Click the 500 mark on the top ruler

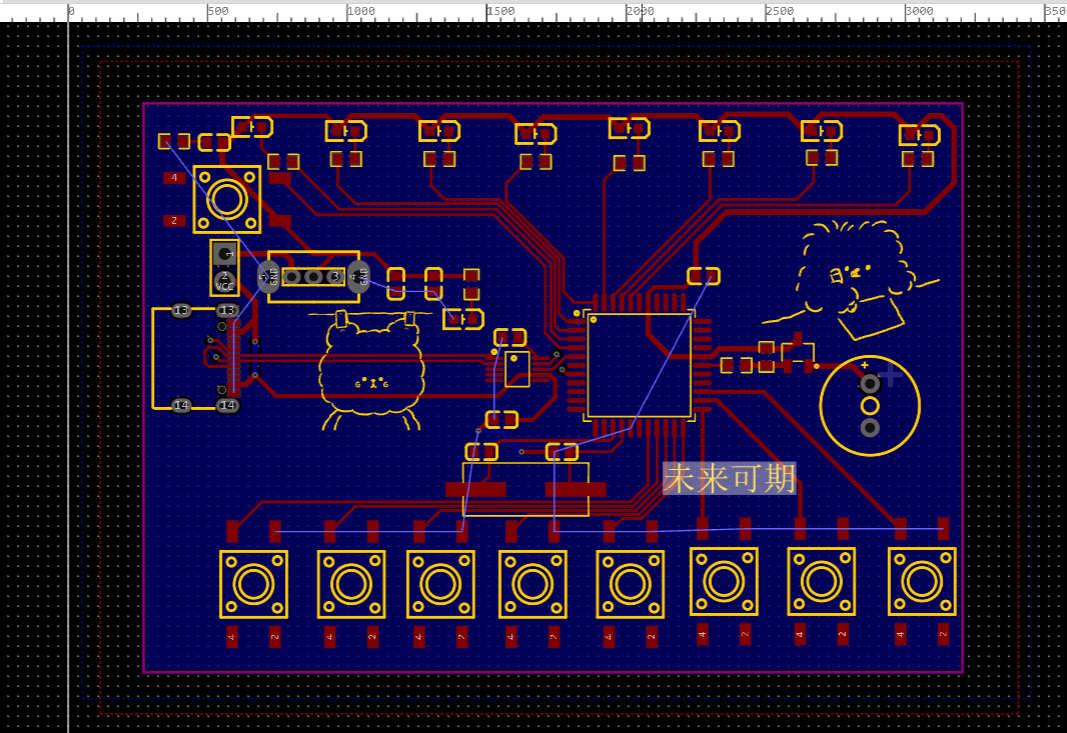(218, 11)
